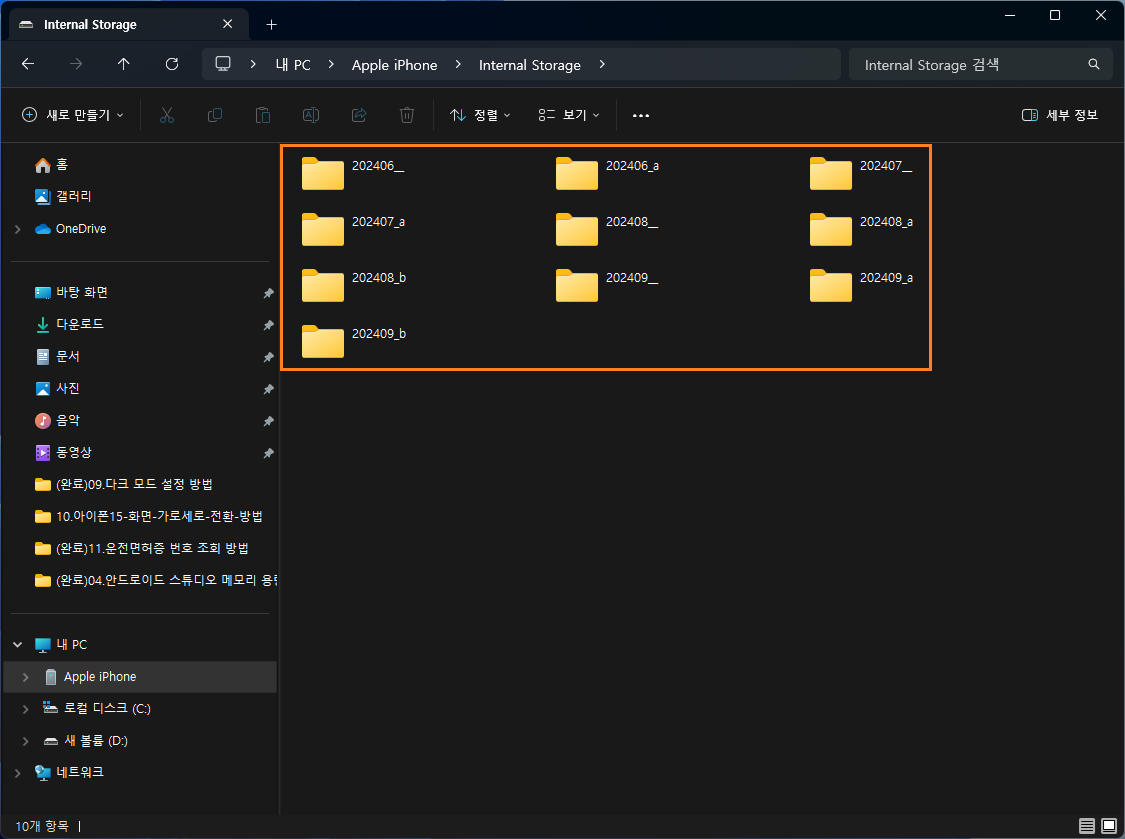
Task: Open the See more ellipsis menu
Action: pos(641,116)
